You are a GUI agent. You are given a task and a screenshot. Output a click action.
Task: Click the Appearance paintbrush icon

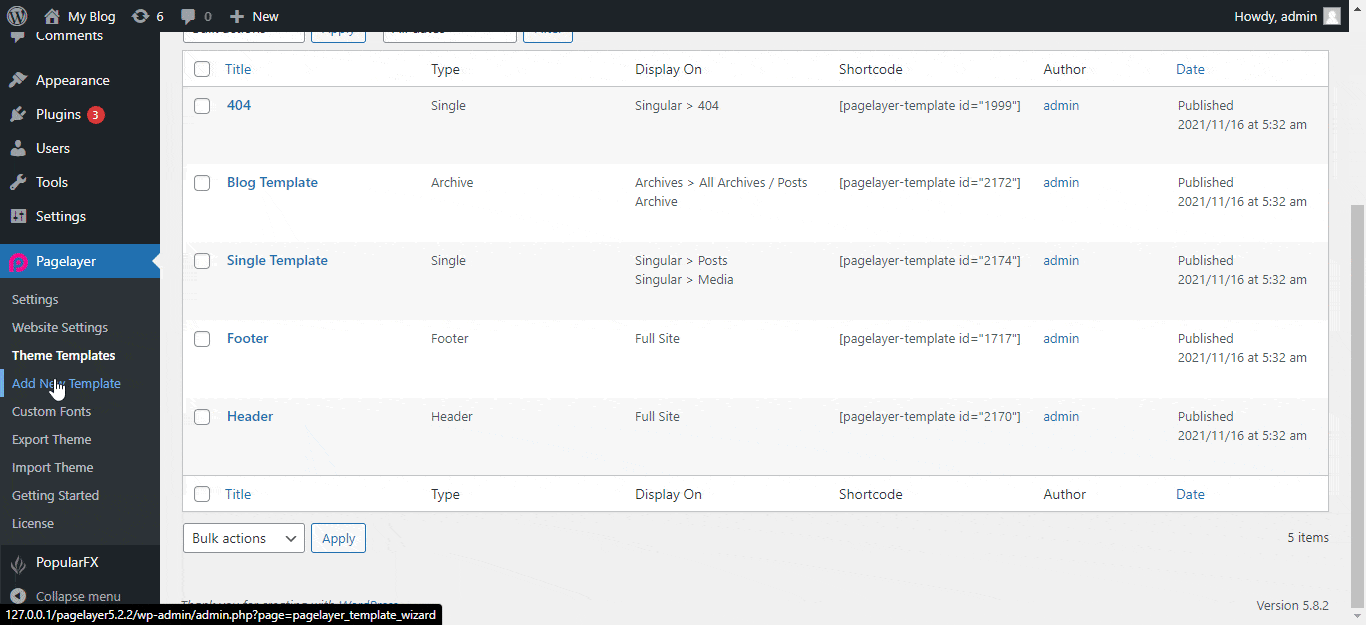[x=18, y=80]
